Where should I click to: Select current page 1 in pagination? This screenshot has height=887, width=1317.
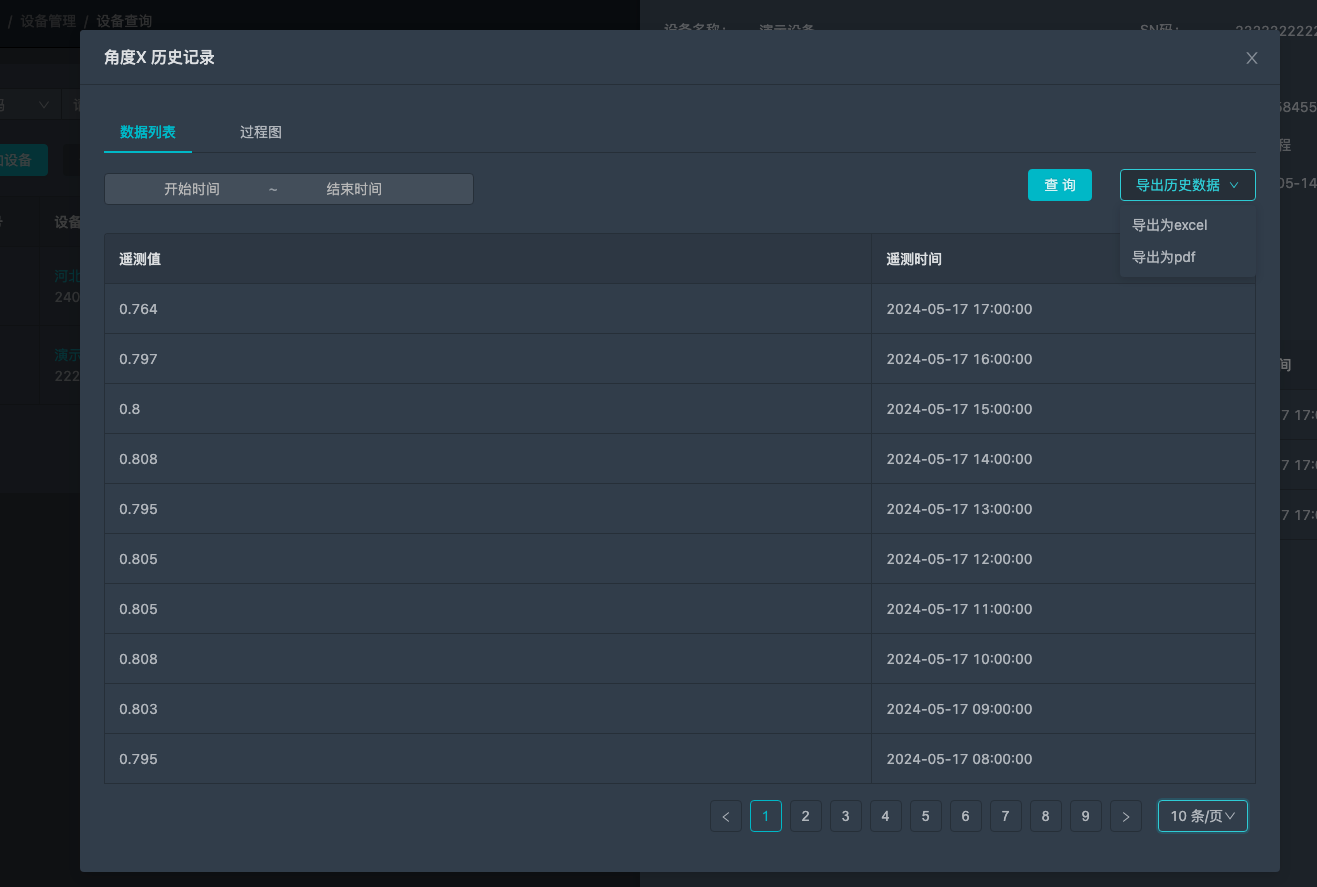[x=766, y=817]
